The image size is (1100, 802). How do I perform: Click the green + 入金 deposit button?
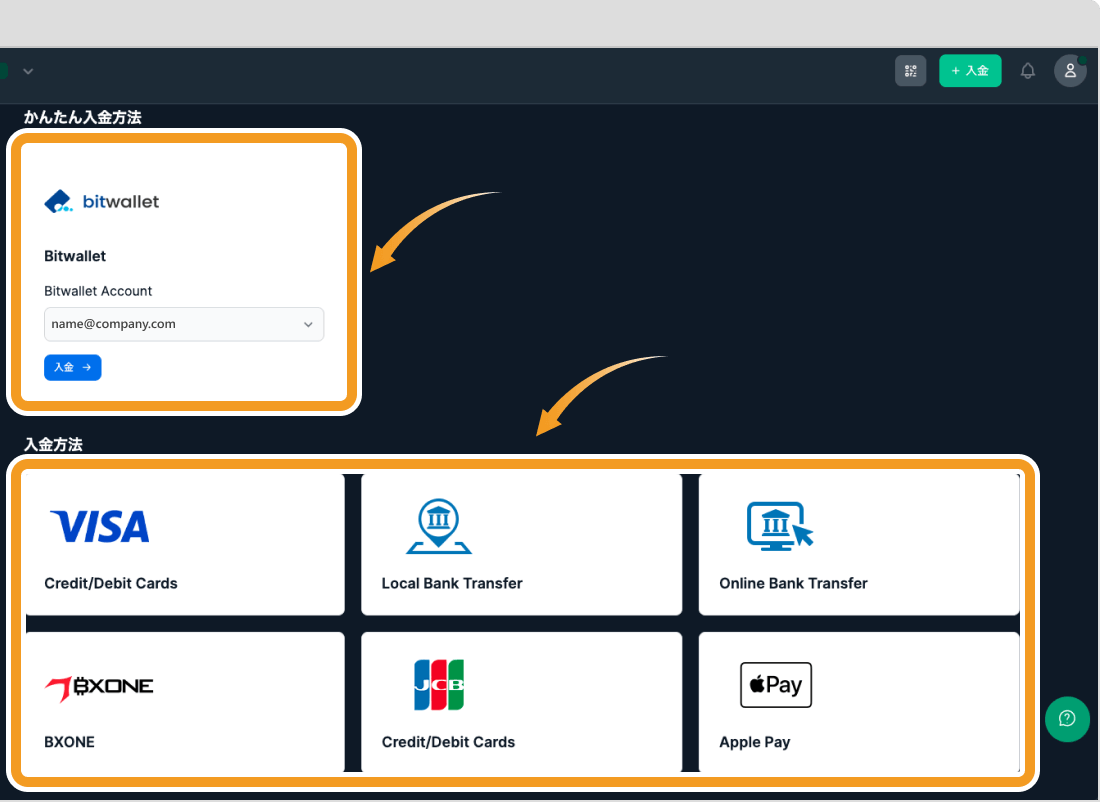[x=970, y=71]
